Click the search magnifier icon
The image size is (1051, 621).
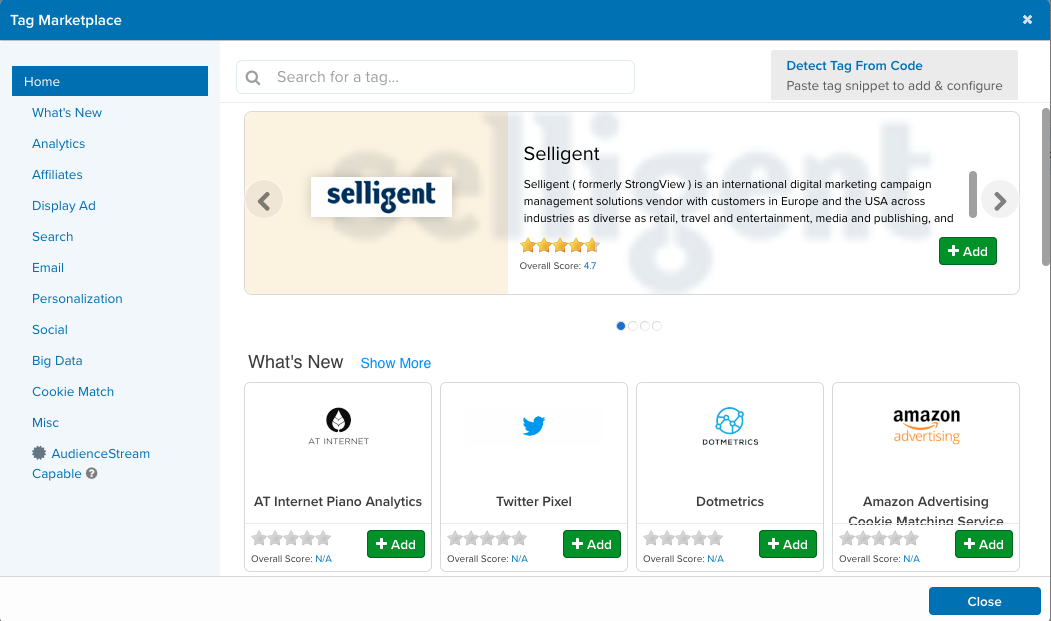pos(253,77)
